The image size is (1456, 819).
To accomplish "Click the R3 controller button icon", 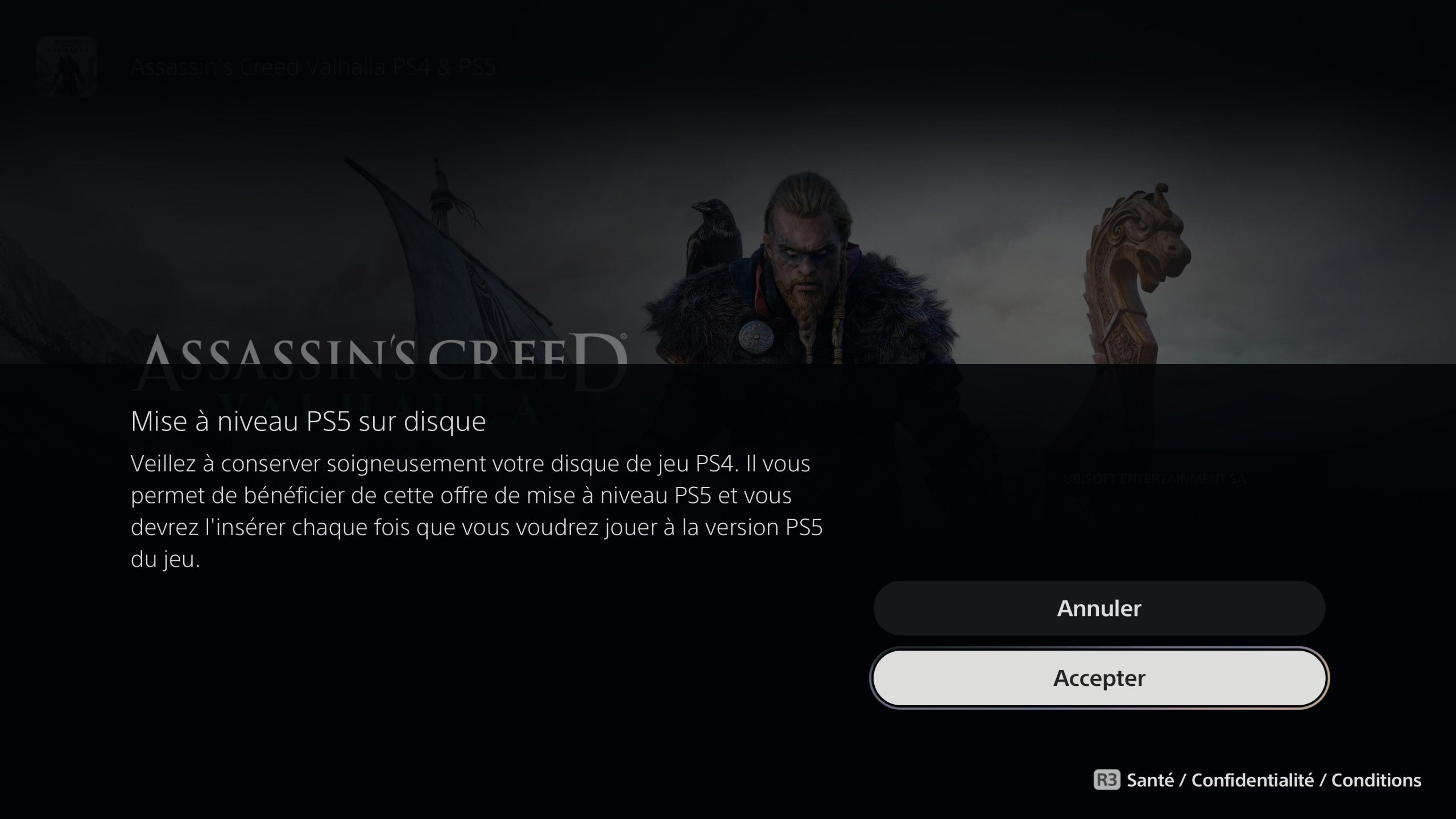I will pyautogui.click(x=1106, y=780).
